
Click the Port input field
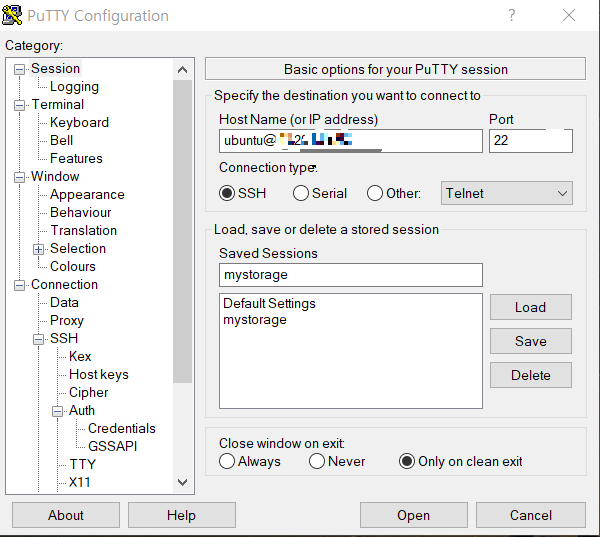(531, 141)
